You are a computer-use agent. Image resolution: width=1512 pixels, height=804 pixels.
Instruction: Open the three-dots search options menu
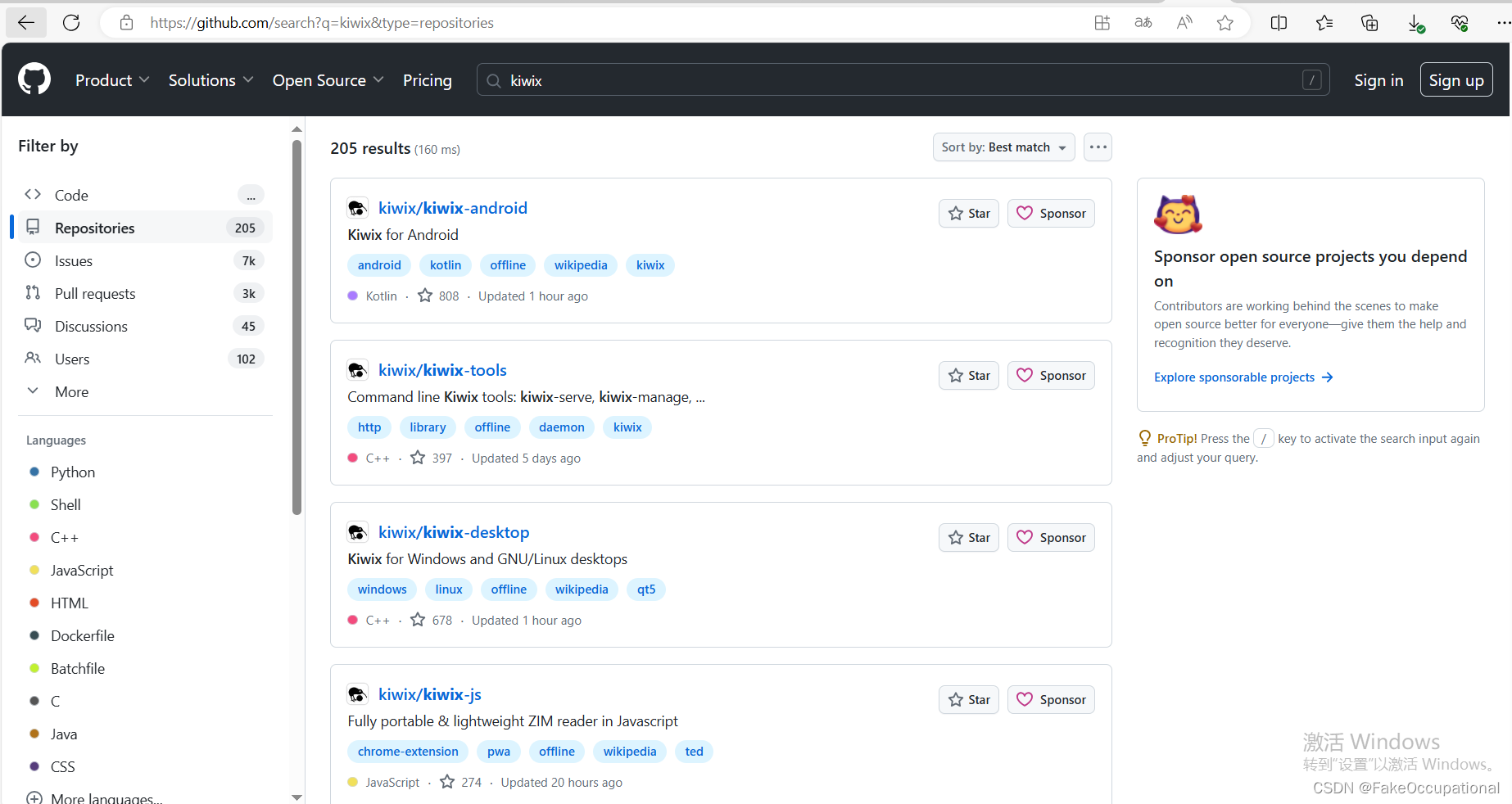pos(1098,147)
